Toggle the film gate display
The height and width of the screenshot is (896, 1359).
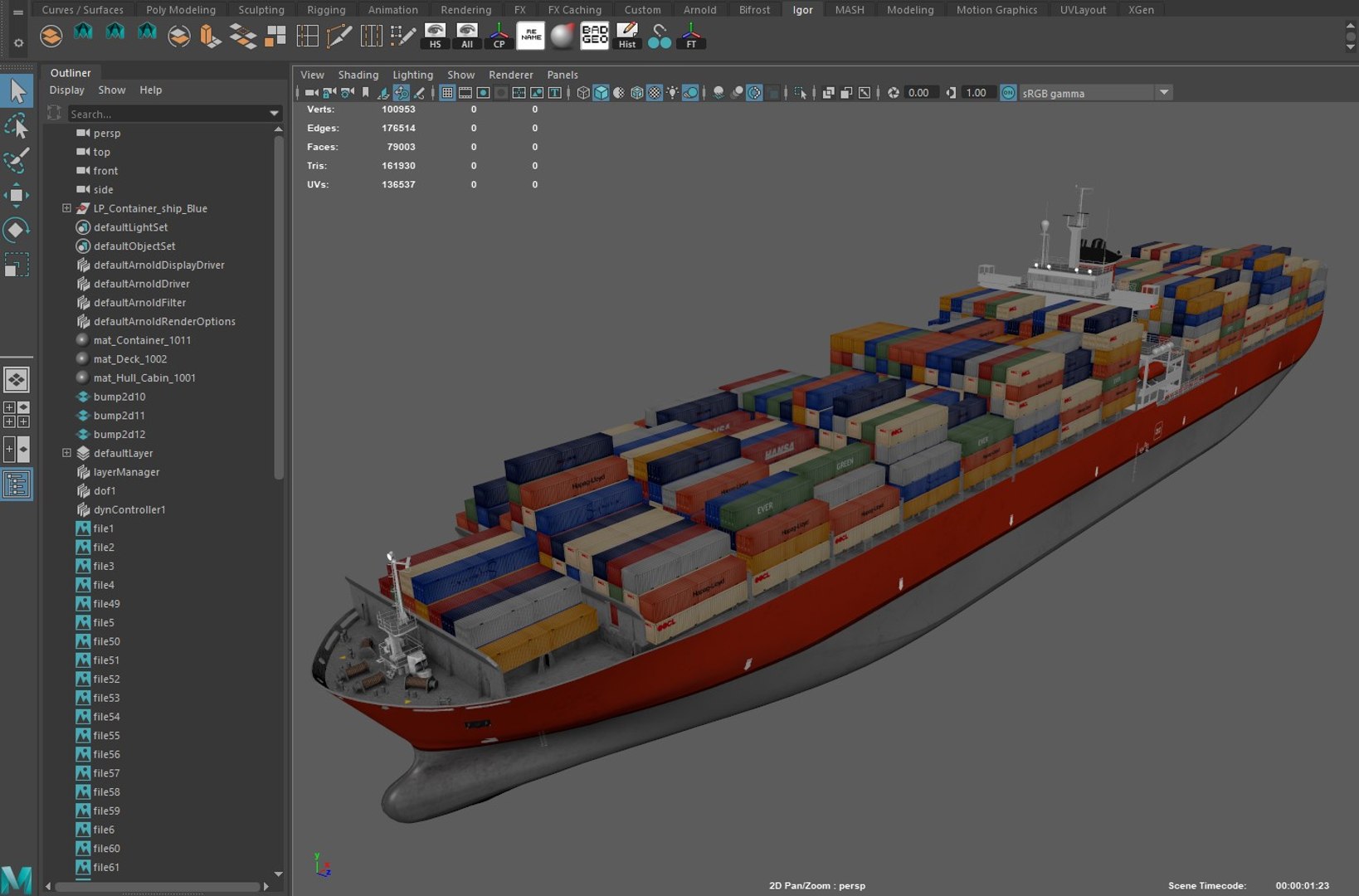465,93
